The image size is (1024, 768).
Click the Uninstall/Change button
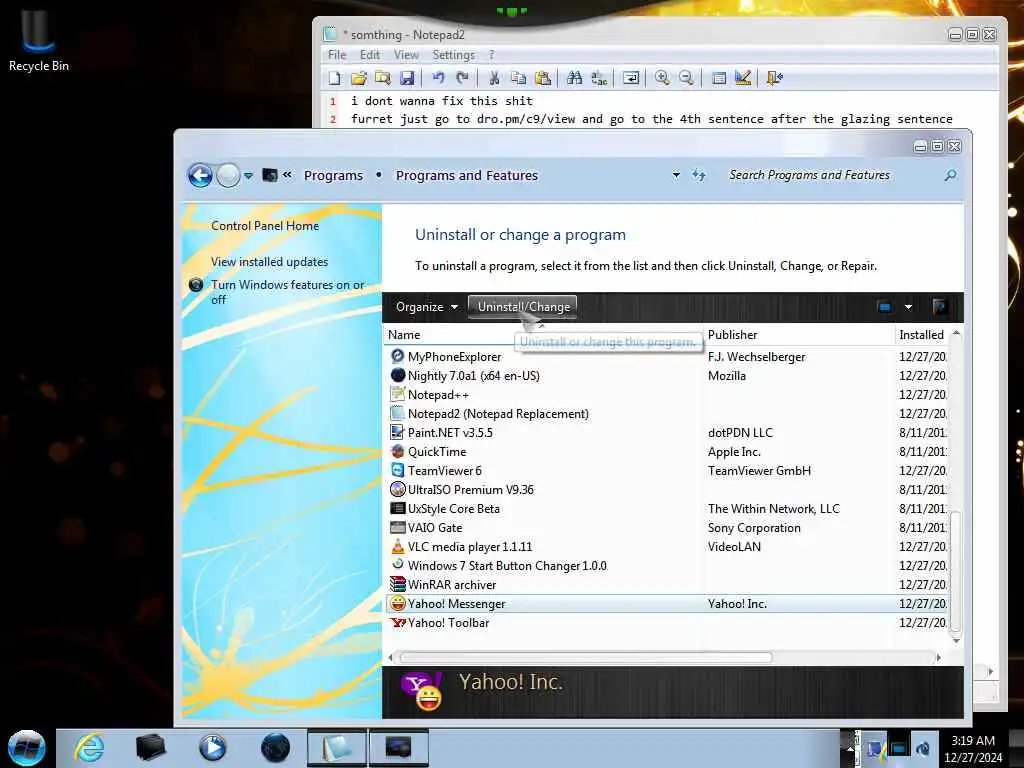(x=523, y=307)
